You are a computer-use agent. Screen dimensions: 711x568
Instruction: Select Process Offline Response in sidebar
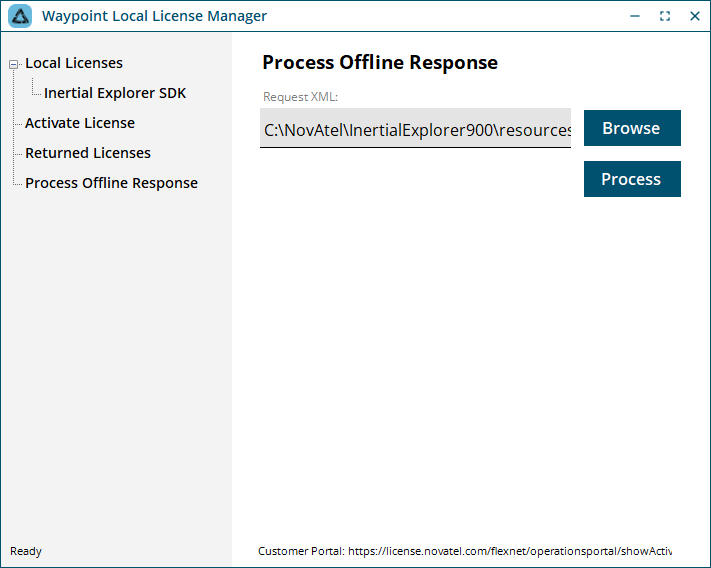112,183
